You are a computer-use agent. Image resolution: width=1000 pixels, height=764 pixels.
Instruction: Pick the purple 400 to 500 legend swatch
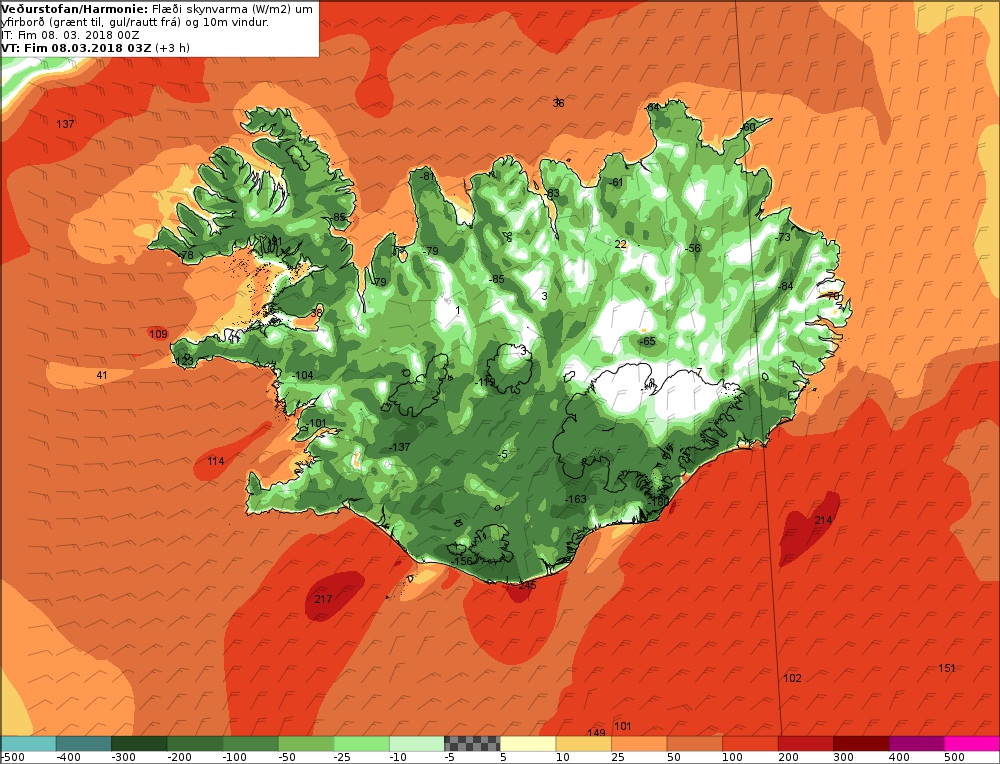[916, 744]
